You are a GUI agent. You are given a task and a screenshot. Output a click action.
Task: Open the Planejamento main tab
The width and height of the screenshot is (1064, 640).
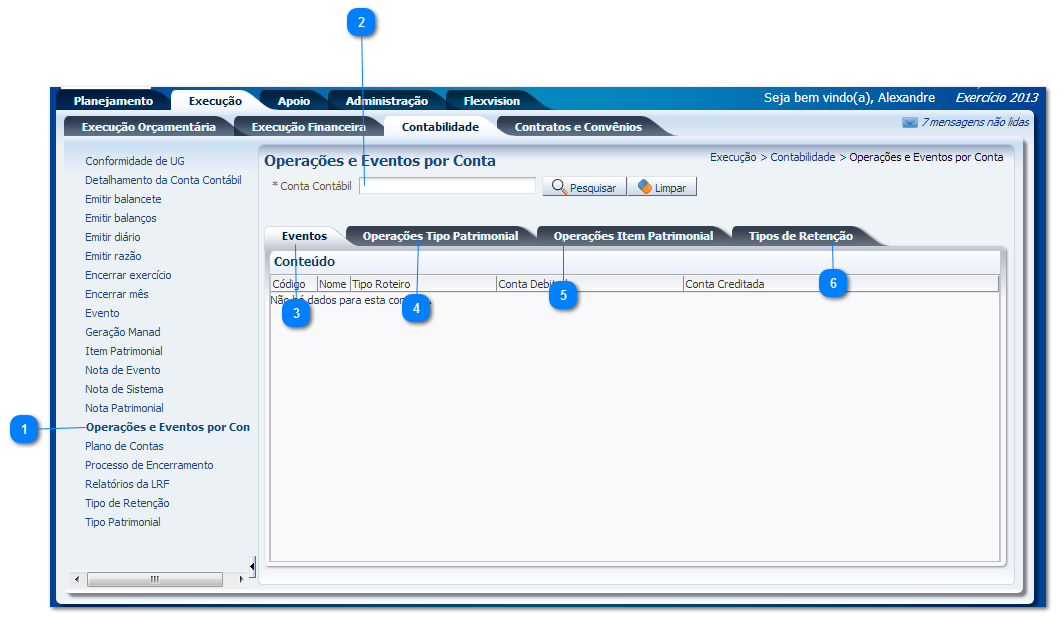113,101
